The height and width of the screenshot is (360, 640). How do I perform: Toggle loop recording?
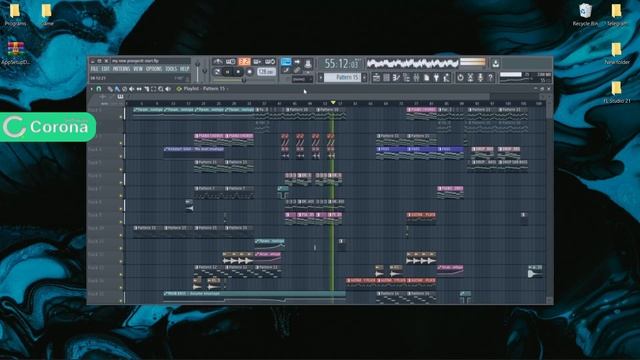click(270, 62)
